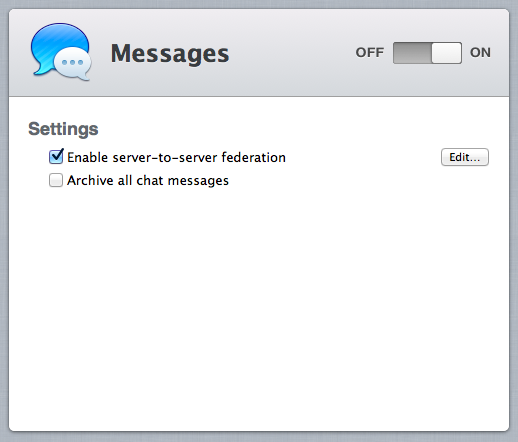518x442 pixels.
Task: Click the 'Archive all chat messages' label text
Action: [x=148, y=181]
